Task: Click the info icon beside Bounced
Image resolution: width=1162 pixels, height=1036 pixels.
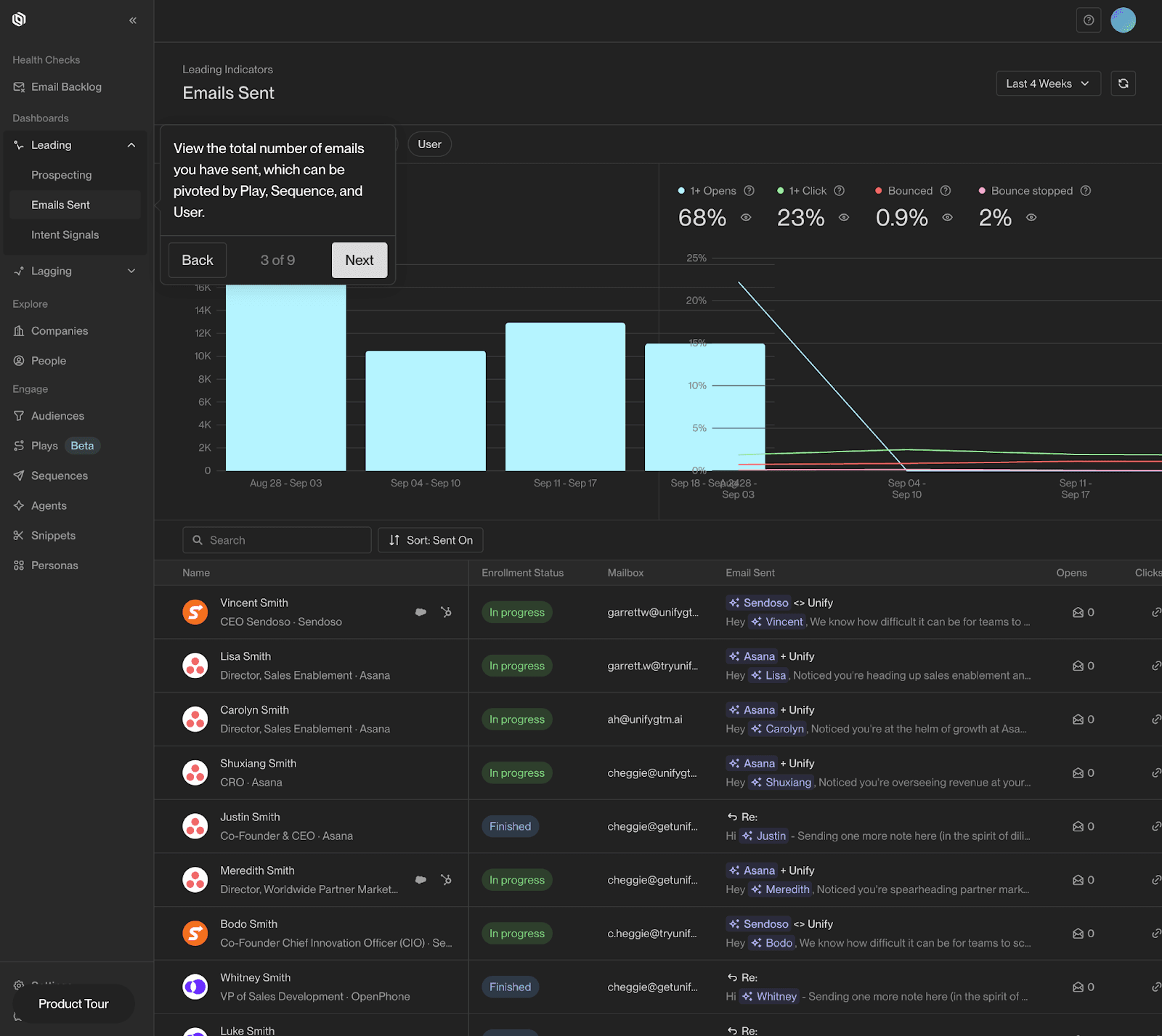Action: coord(946,191)
